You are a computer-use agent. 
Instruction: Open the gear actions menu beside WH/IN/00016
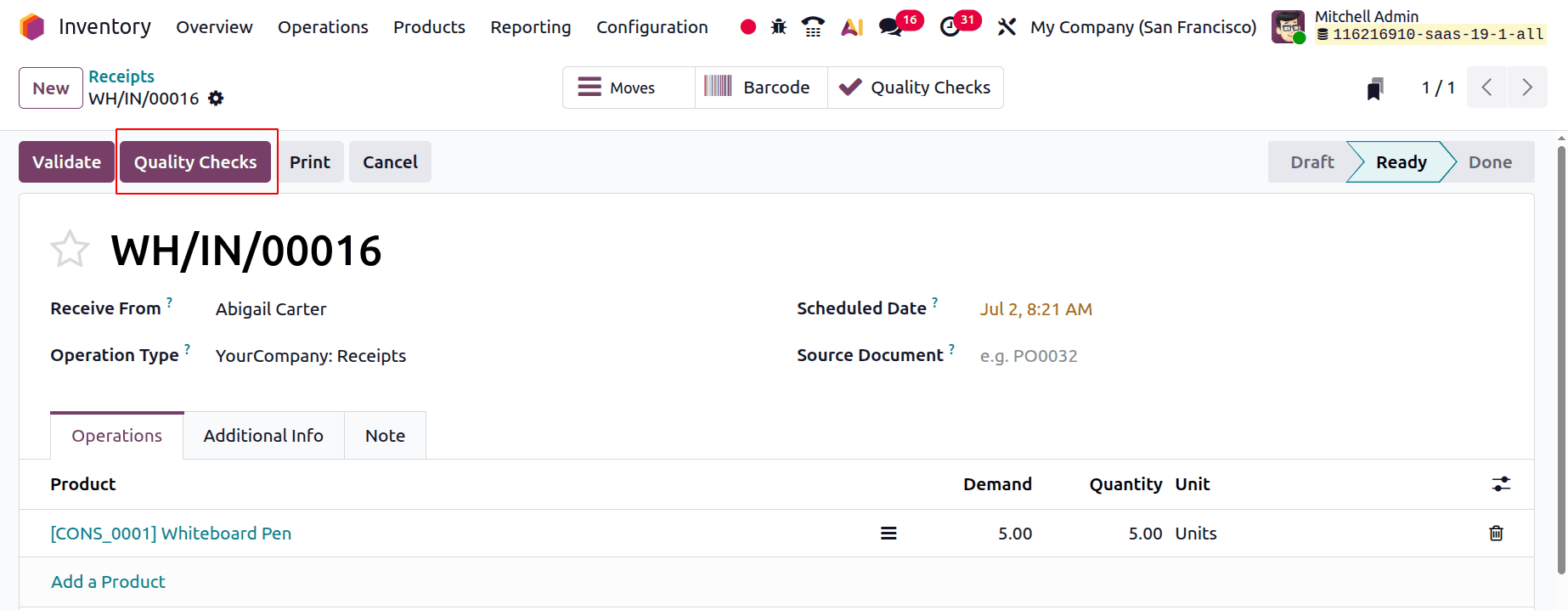216,99
